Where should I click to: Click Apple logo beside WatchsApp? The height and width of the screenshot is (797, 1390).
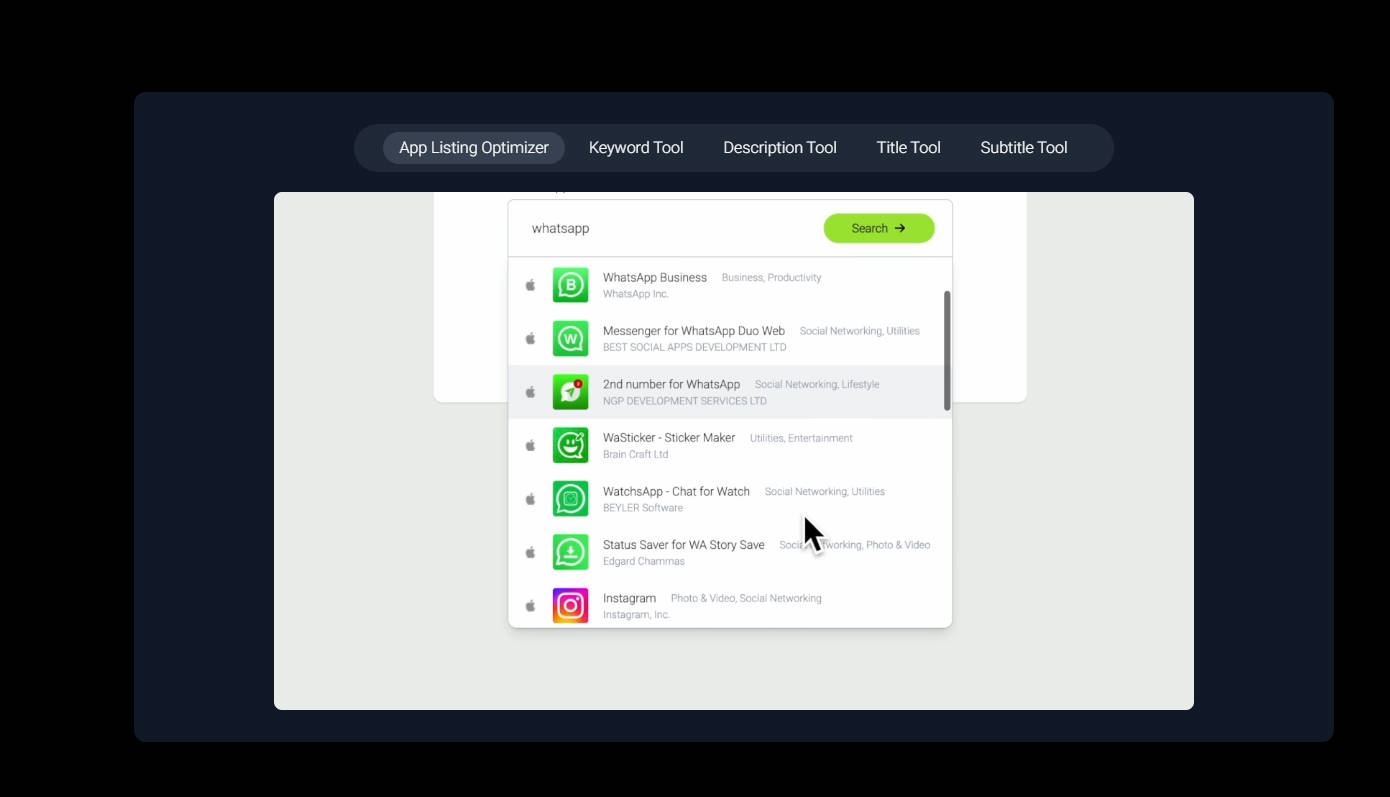tap(531, 499)
